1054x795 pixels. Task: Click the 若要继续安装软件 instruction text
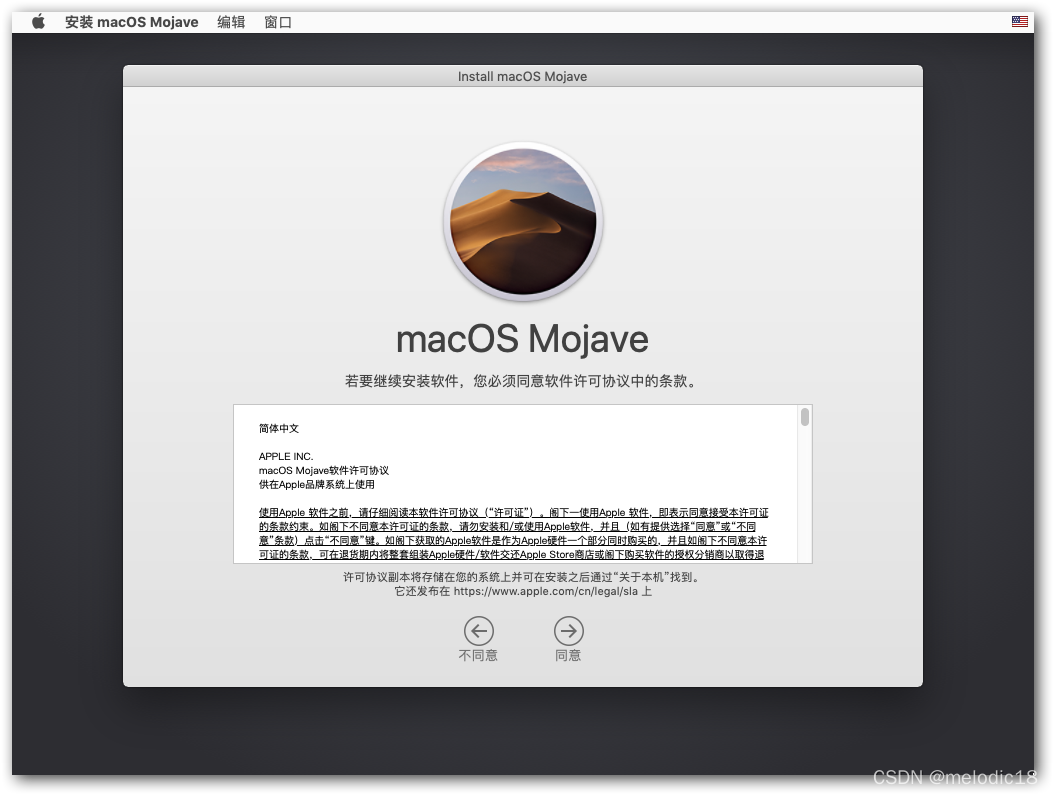522,381
